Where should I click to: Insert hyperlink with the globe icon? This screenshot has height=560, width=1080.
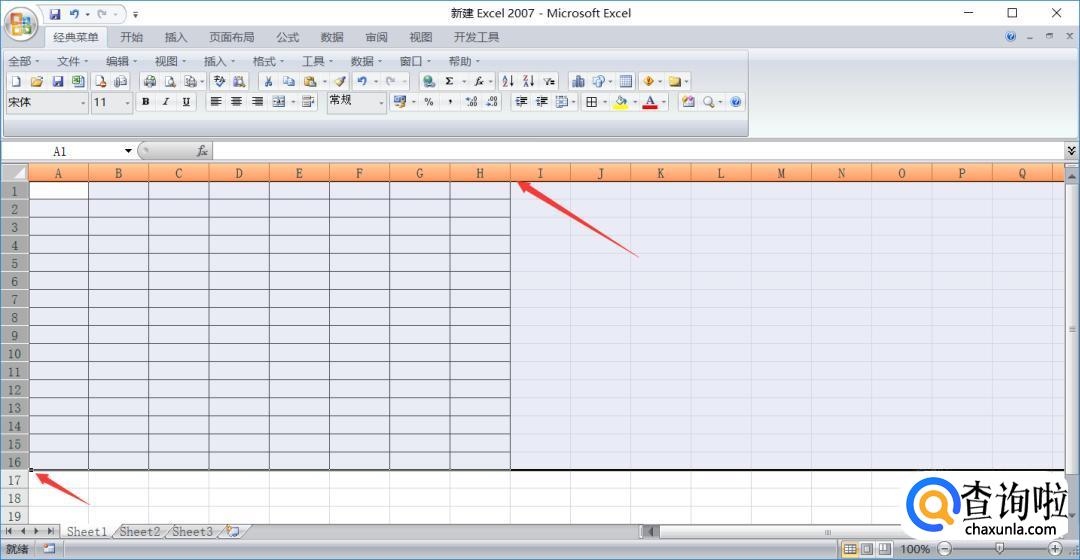pyautogui.click(x=428, y=81)
